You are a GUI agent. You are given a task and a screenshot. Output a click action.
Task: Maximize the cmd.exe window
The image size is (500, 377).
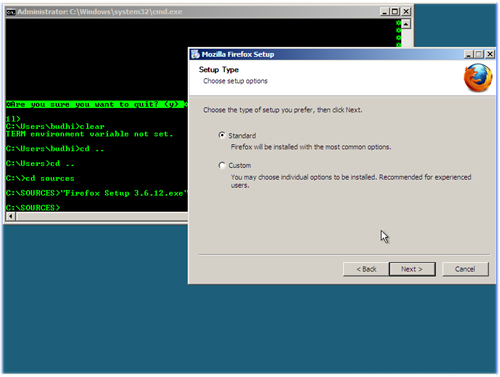pos(395,12)
